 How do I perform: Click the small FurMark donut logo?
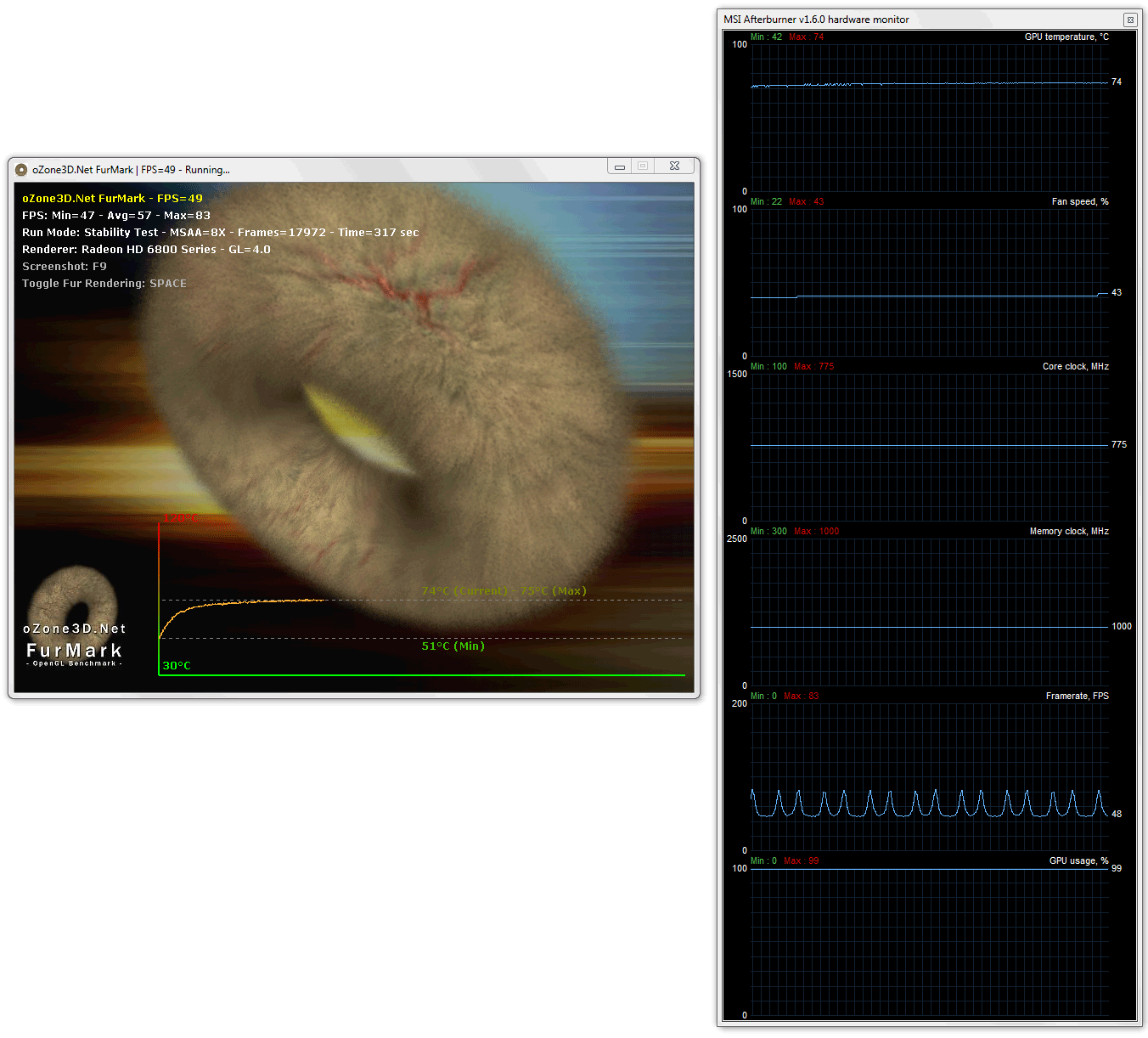tap(73, 600)
